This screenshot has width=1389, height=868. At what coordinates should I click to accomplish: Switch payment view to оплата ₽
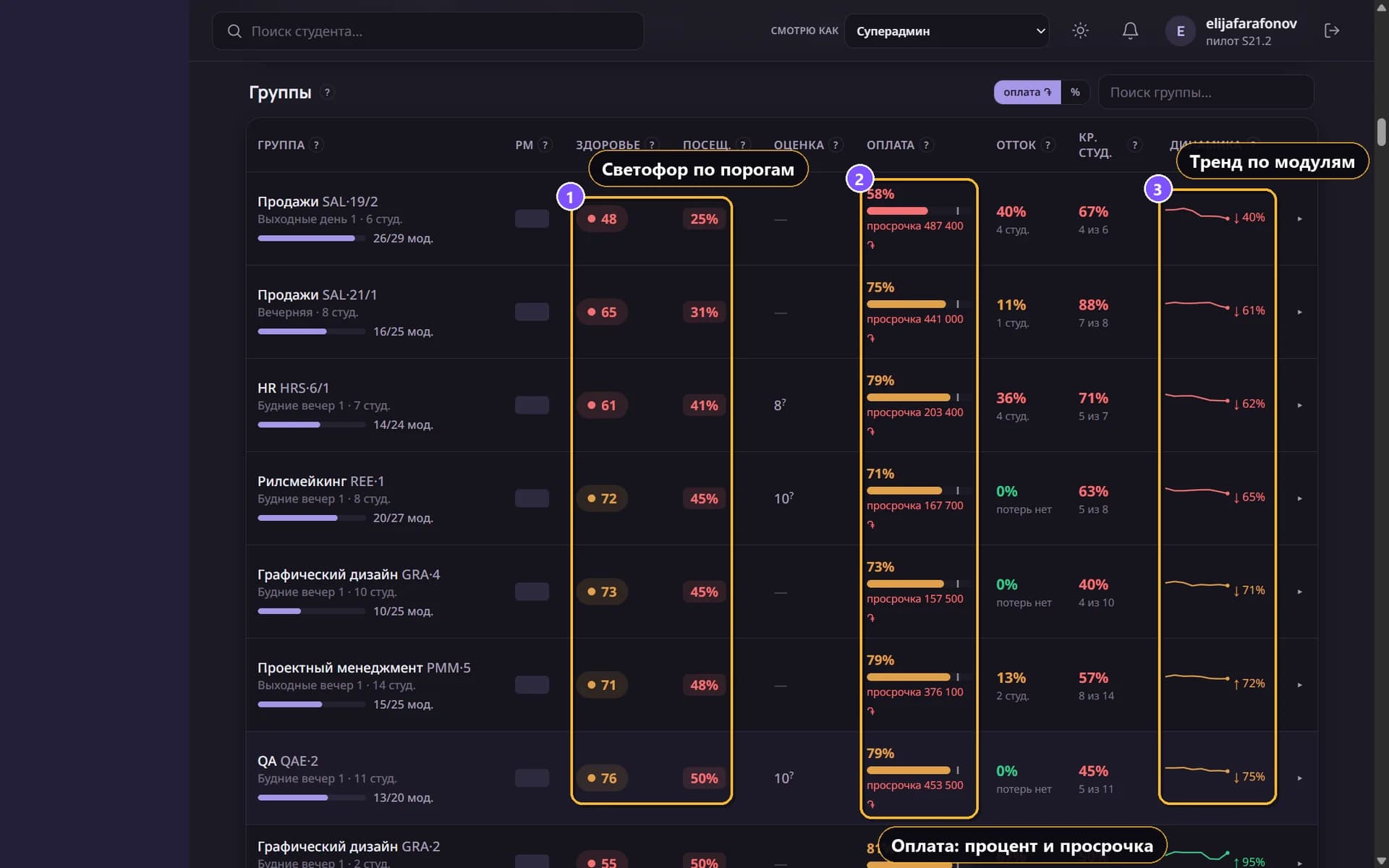point(1027,92)
